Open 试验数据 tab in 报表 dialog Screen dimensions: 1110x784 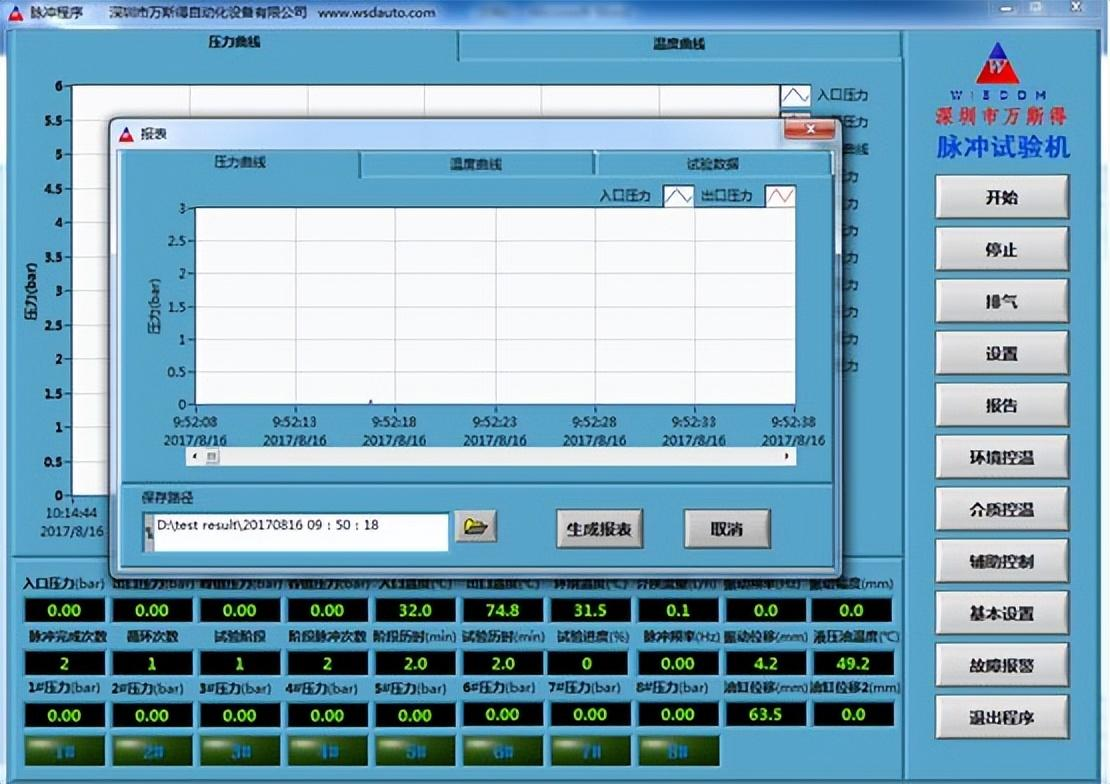coord(713,164)
